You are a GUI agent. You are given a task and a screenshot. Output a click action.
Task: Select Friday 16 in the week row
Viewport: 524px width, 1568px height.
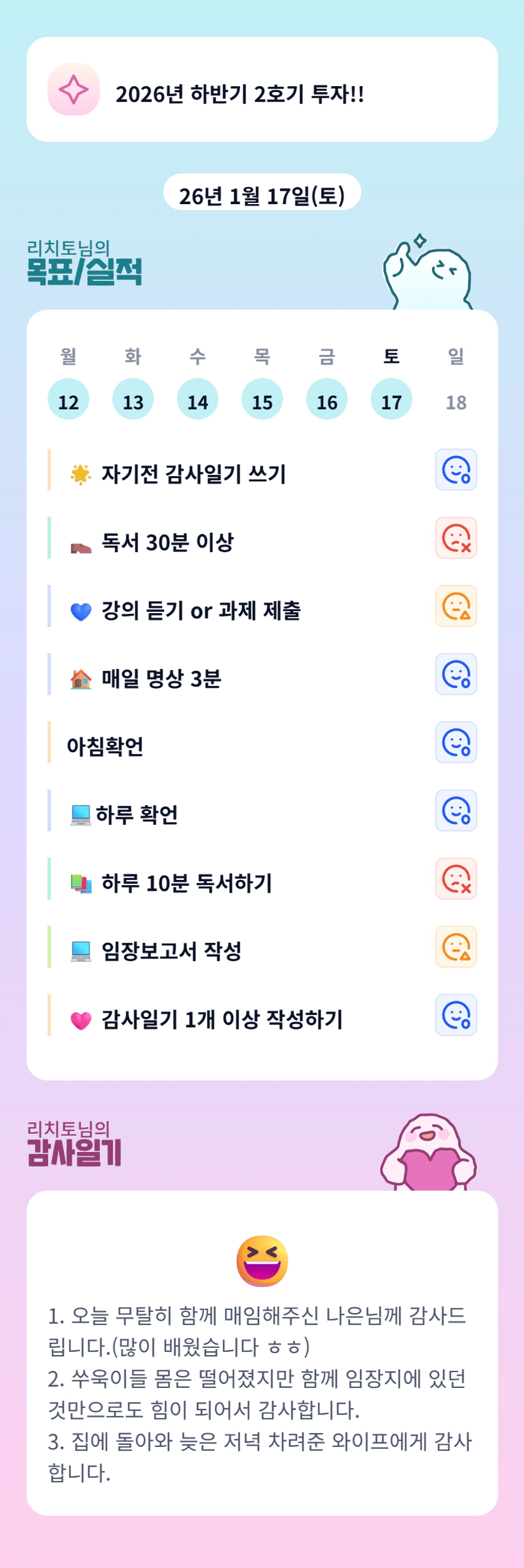tap(327, 400)
